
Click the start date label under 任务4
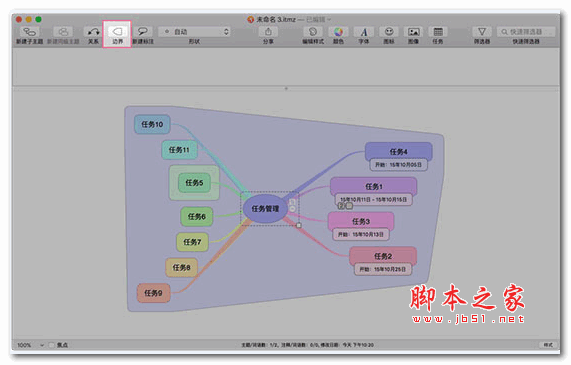point(398,165)
